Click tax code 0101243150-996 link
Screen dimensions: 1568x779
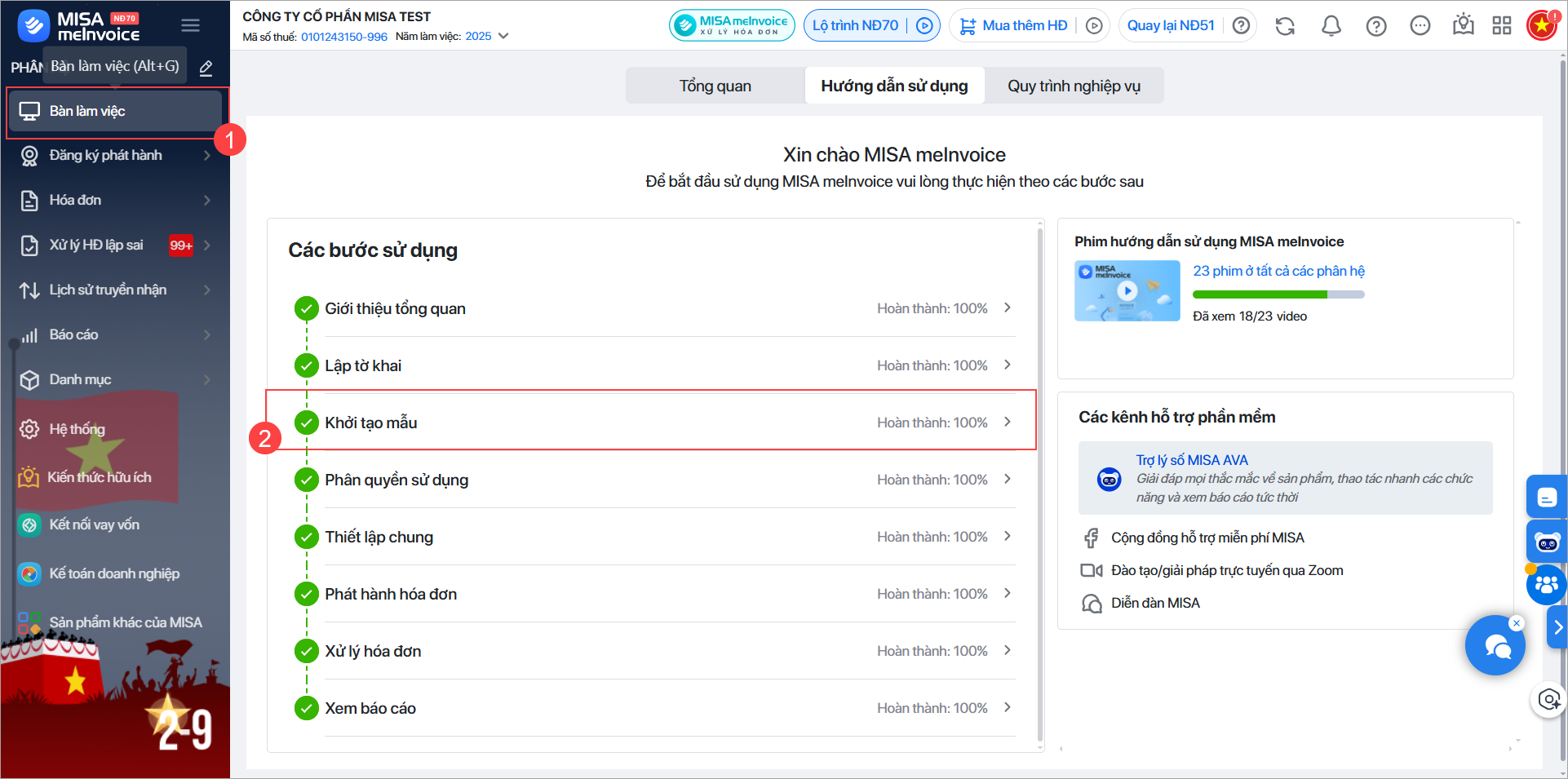(x=344, y=37)
